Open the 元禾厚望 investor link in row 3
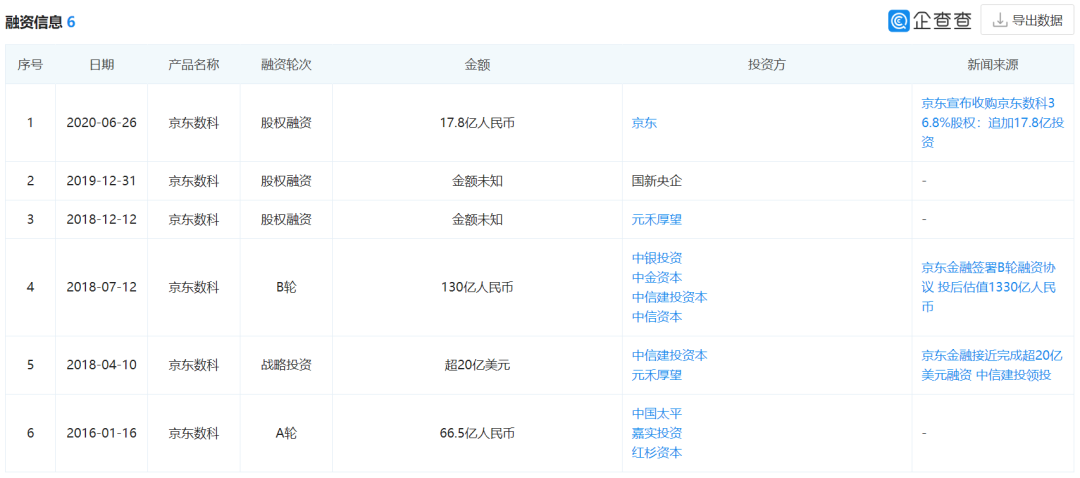Screen dimensions: 1080x478 tap(657, 220)
